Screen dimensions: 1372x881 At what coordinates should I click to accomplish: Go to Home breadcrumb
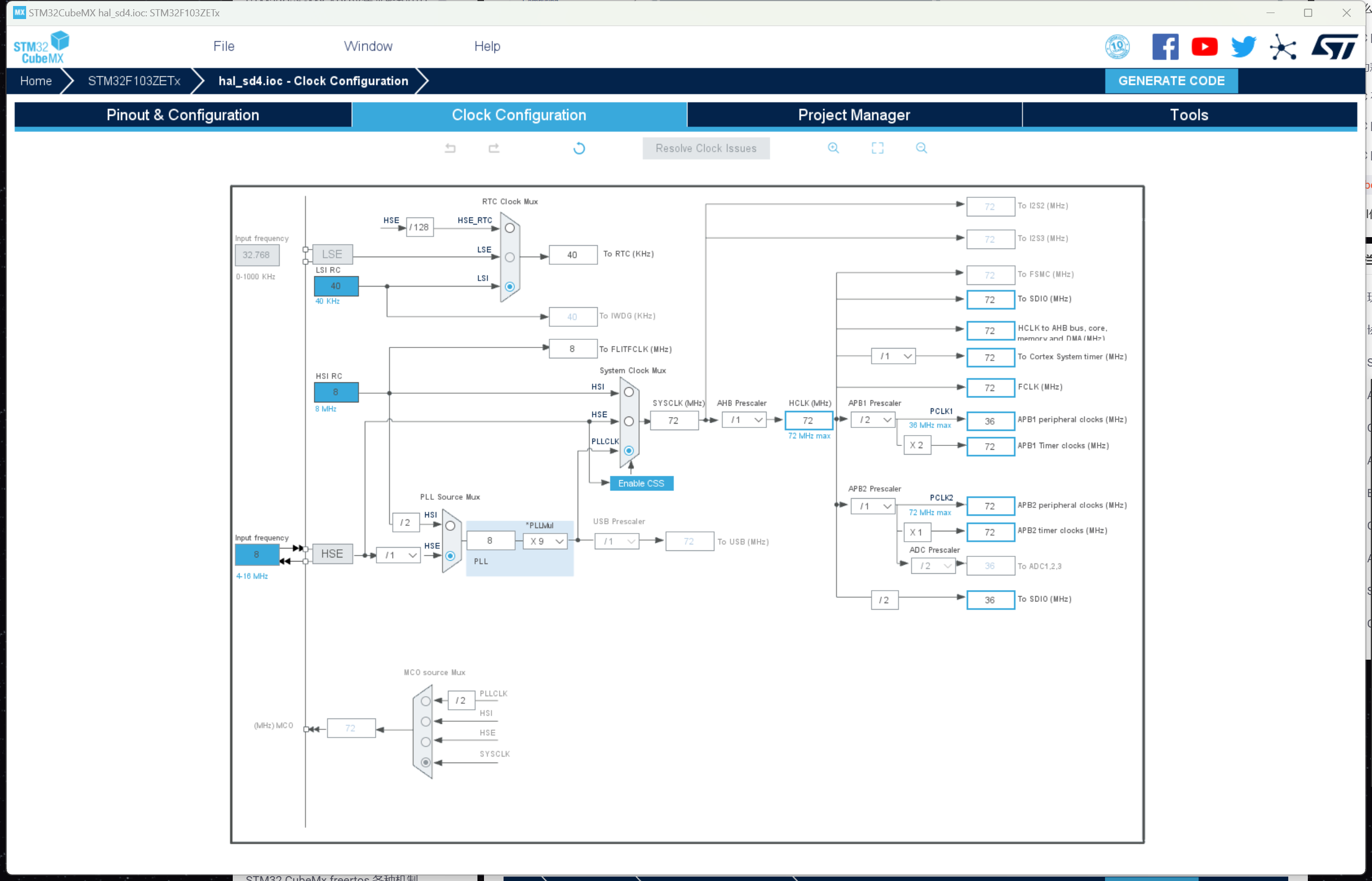(36, 80)
